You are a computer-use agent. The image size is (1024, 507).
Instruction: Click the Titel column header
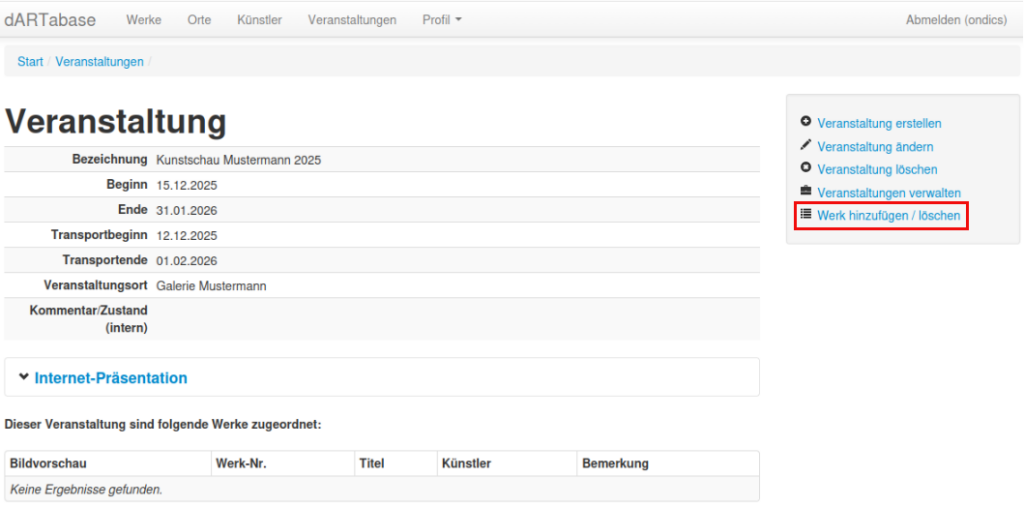coord(371,463)
